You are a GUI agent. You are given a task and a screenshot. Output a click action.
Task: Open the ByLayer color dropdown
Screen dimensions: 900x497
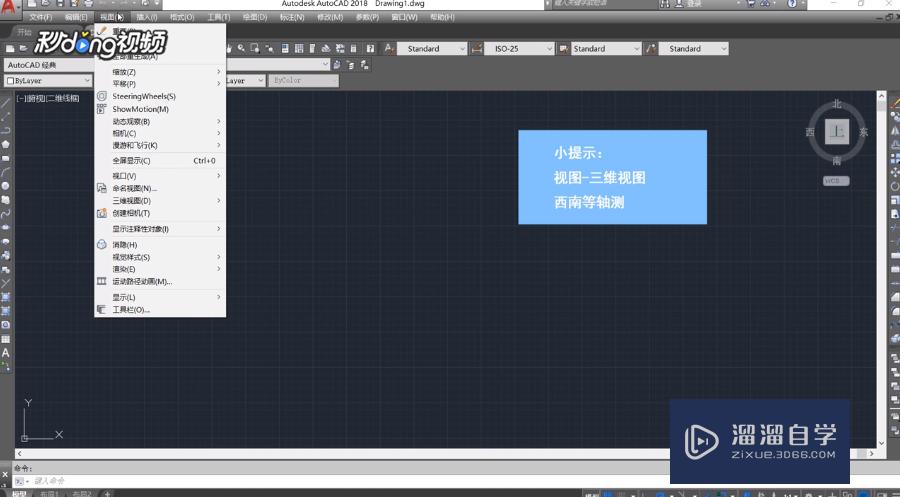49,81
